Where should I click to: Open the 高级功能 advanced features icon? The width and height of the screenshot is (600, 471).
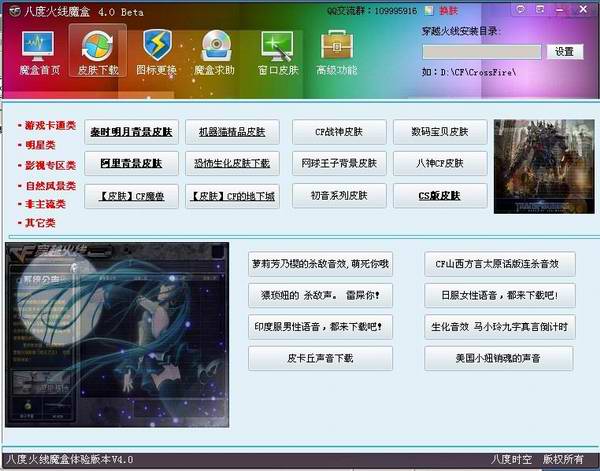click(336, 53)
